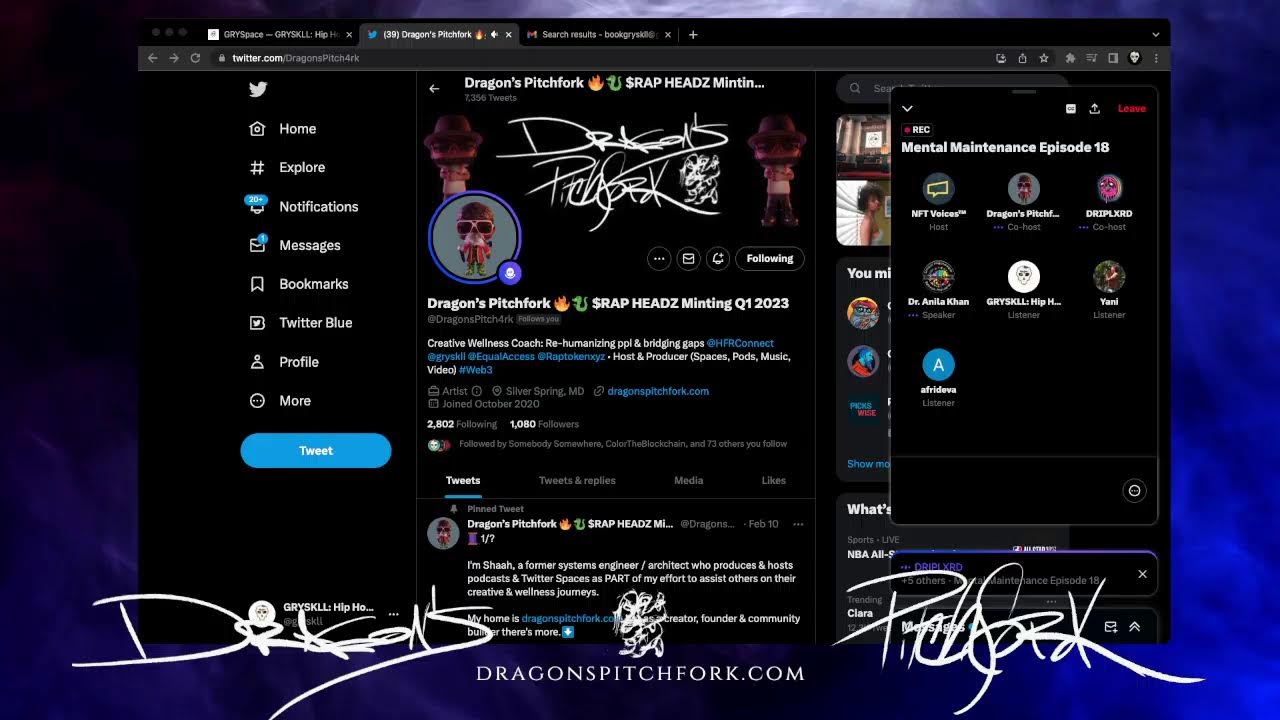Open the @HFRConnect mention link

pos(740,343)
